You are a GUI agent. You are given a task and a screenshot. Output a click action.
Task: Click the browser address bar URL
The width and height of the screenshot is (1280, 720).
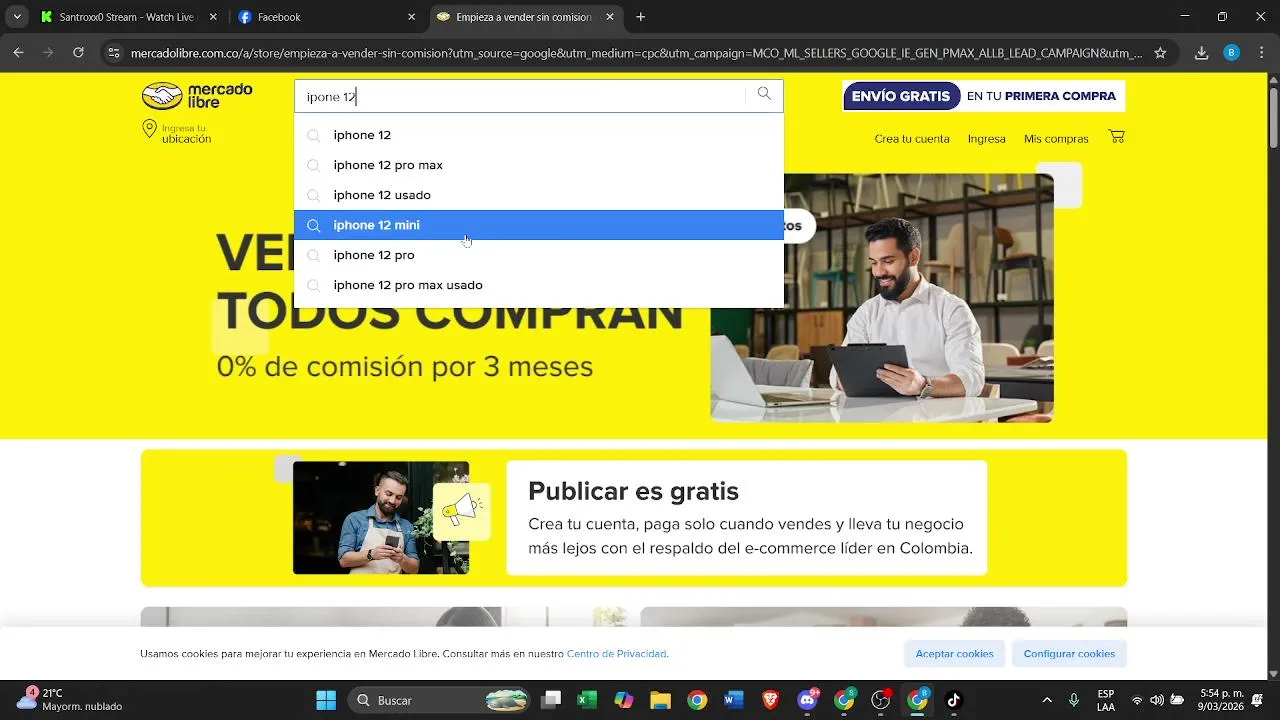pos(636,53)
